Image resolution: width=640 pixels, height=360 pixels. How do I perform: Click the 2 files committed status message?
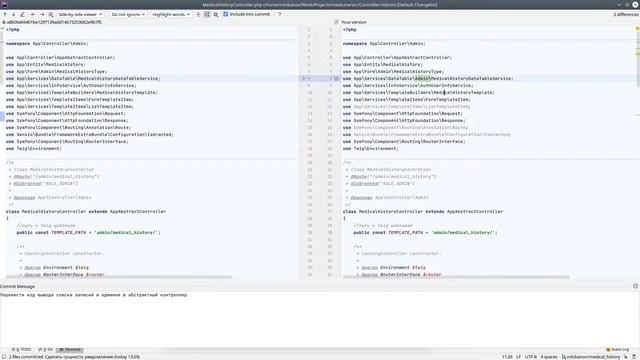pyautogui.click(x=74, y=357)
